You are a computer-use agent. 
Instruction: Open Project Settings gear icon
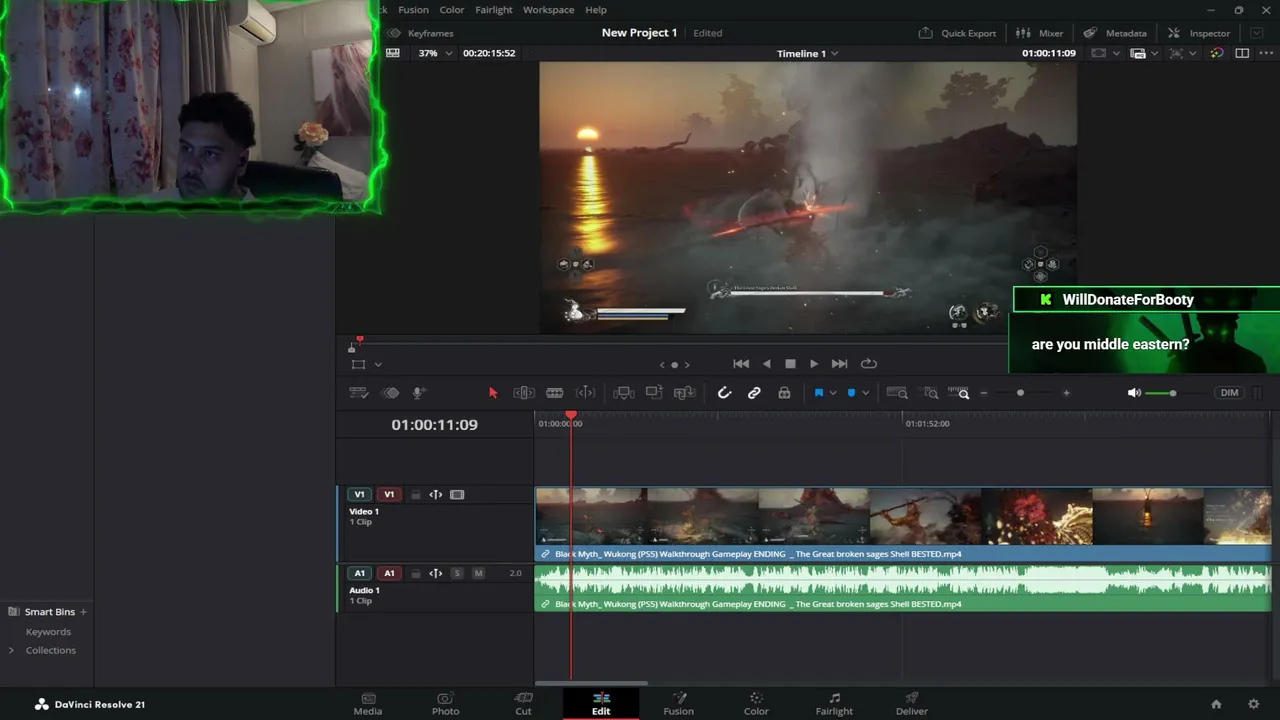1254,704
